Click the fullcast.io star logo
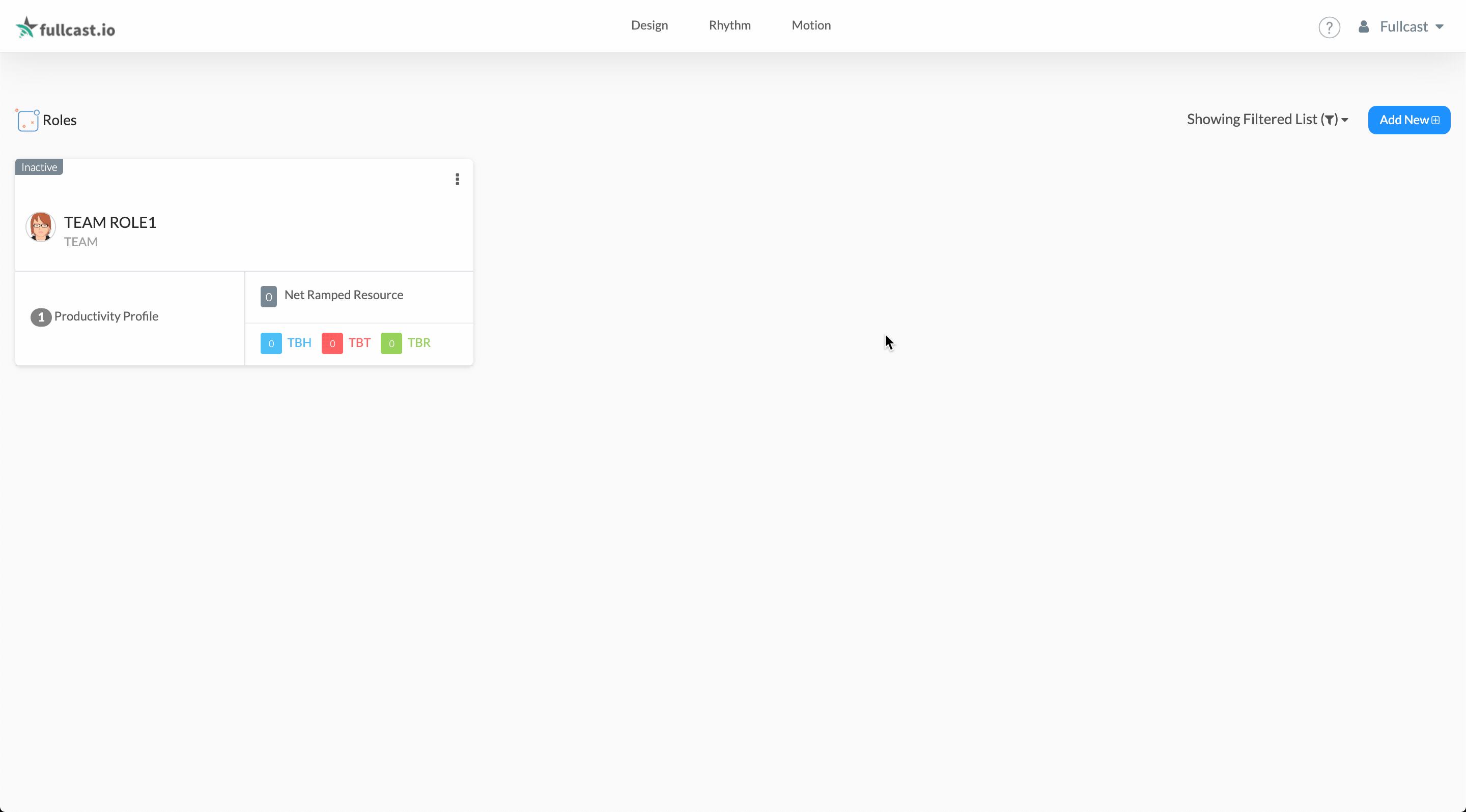The image size is (1466, 812). pos(26,27)
